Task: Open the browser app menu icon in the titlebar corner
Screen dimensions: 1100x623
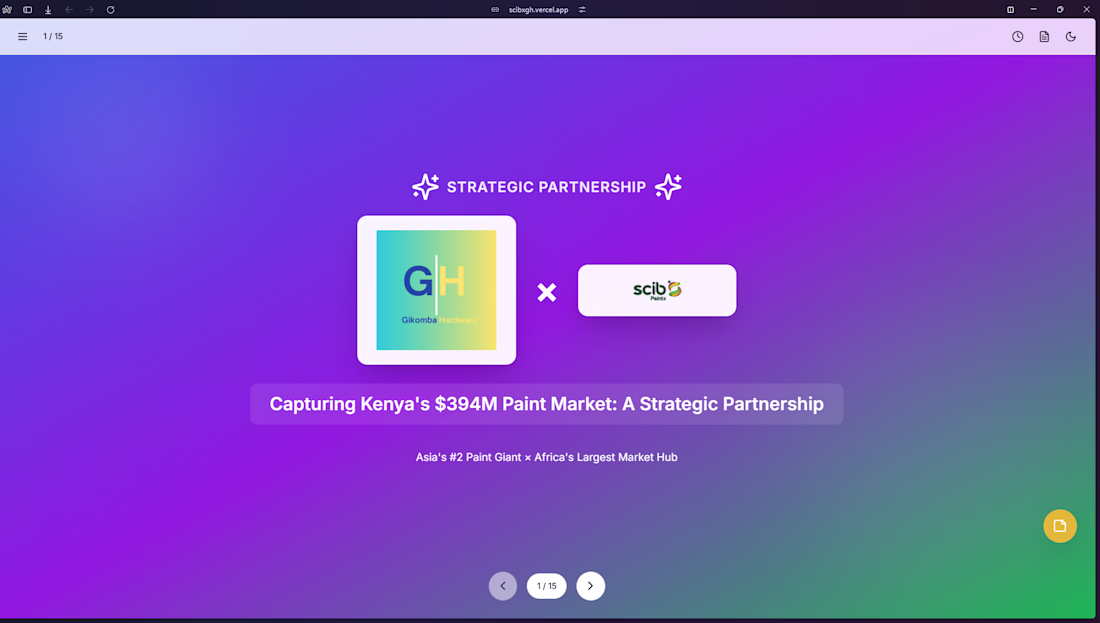Action: pos(7,10)
